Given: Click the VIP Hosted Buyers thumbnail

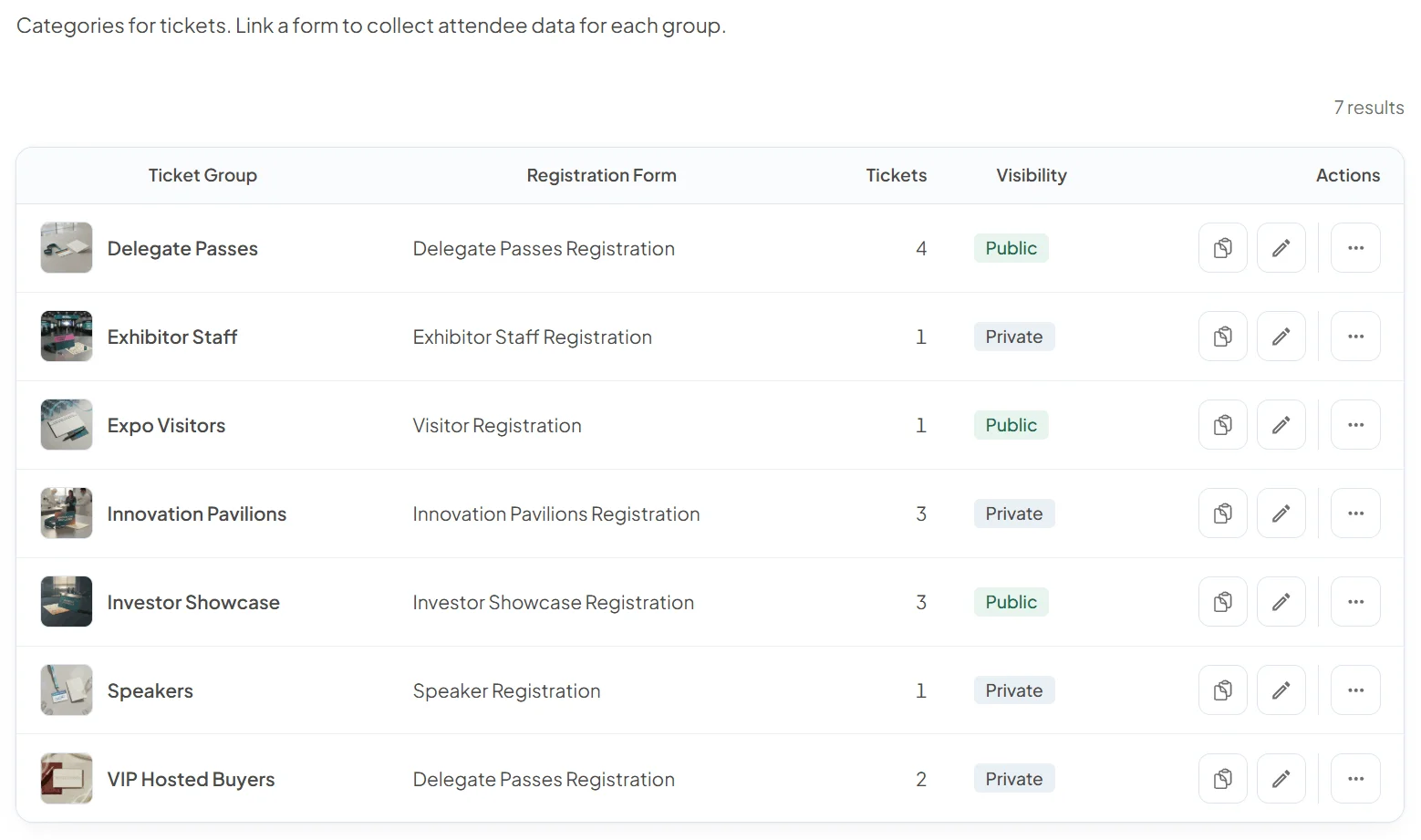Looking at the screenshot, I should click(67, 779).
